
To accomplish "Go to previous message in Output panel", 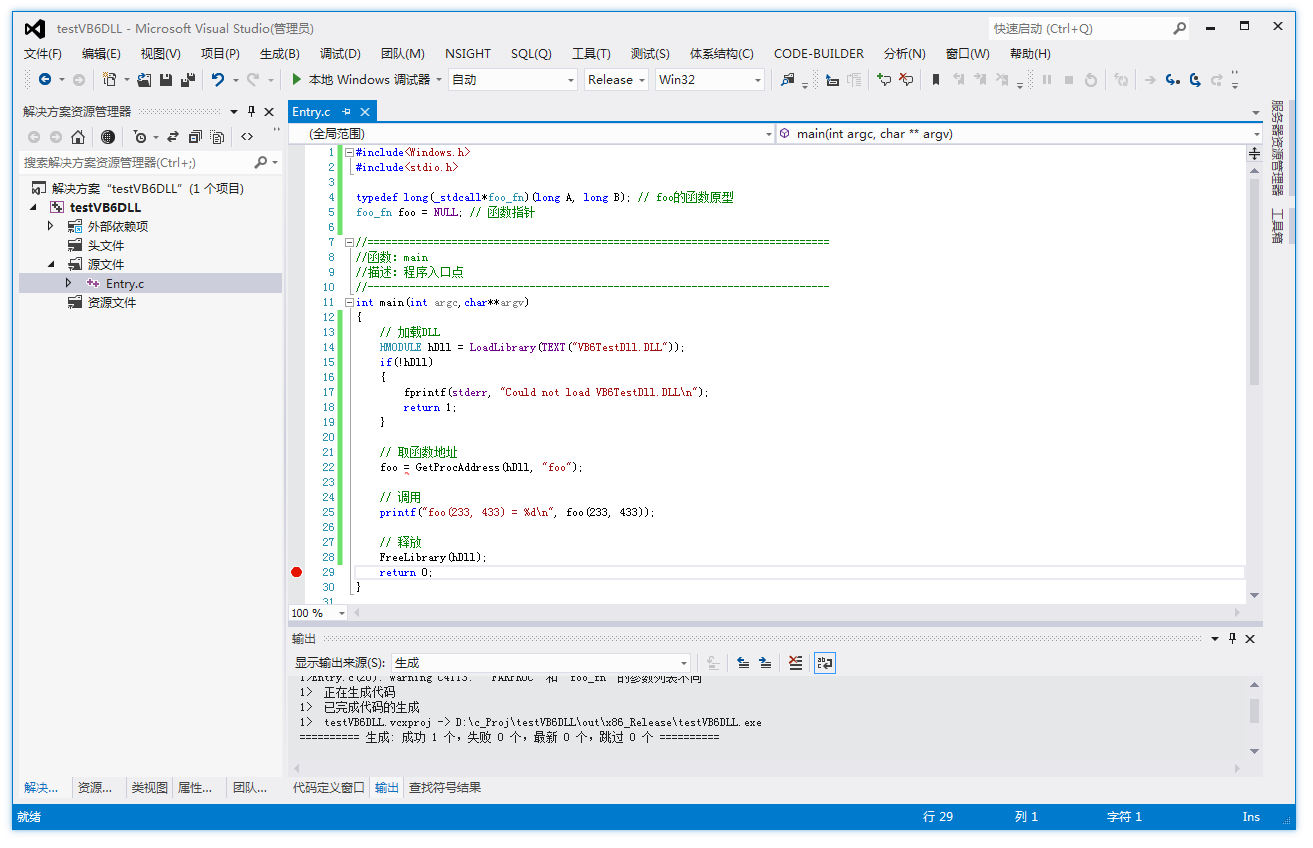I will coord(743,662).
